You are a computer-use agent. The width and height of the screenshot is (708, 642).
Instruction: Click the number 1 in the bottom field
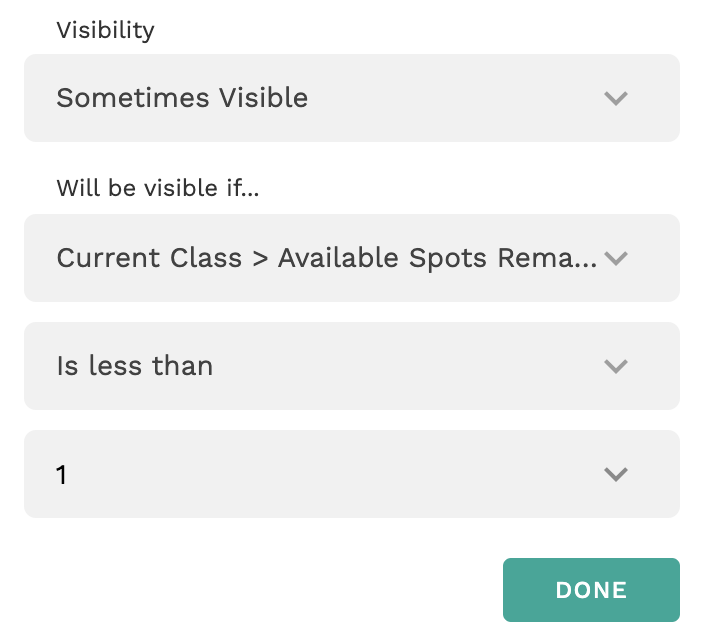pos(62,474)
